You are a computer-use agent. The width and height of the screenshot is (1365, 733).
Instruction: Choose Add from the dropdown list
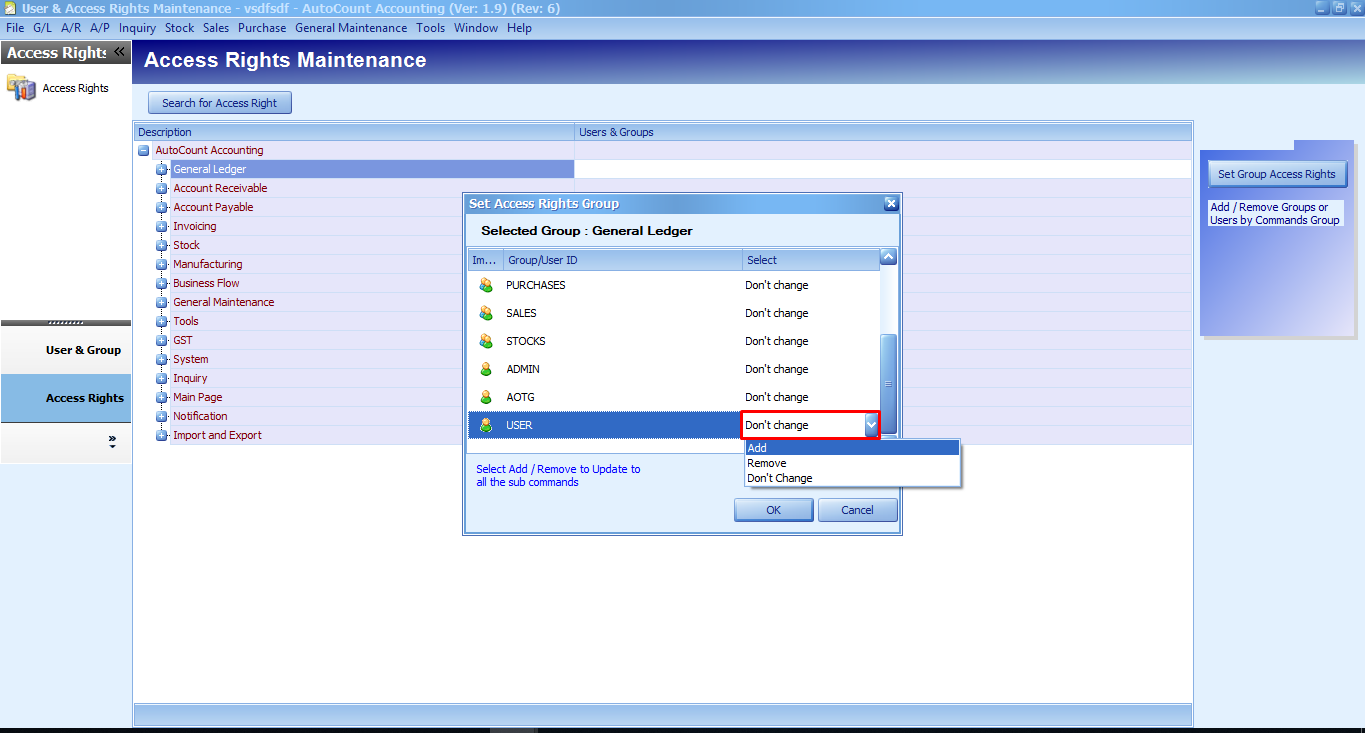(x=852, y=448)
